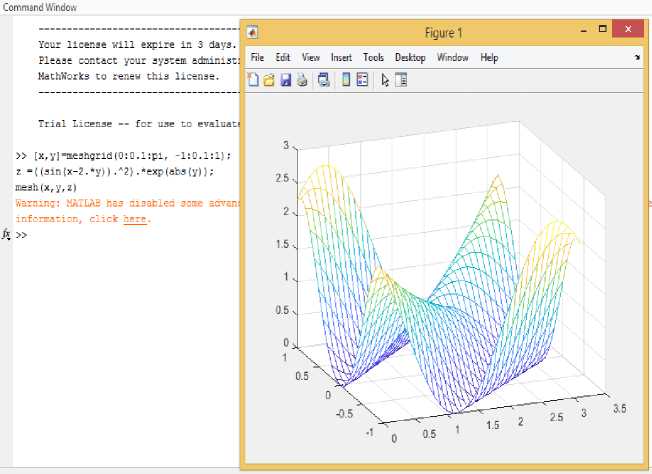Click the Link Plot toolbar icon
This screenshot has height=474, width=652.
tap(322, 80)
